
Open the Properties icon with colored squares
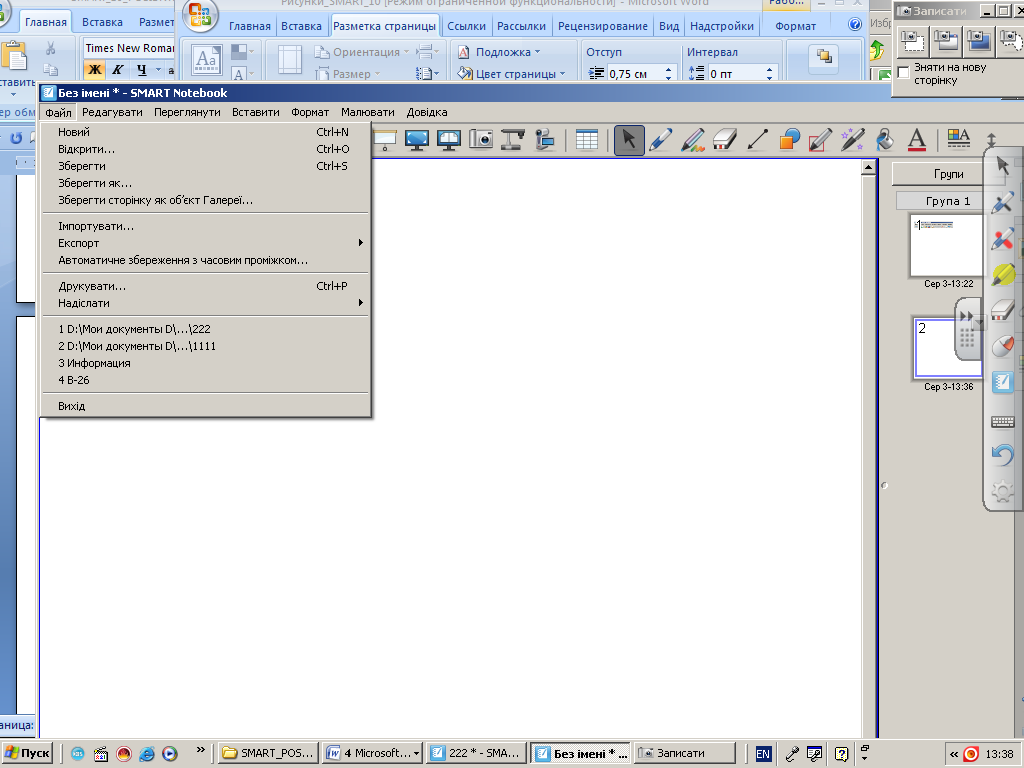(958, 138)
